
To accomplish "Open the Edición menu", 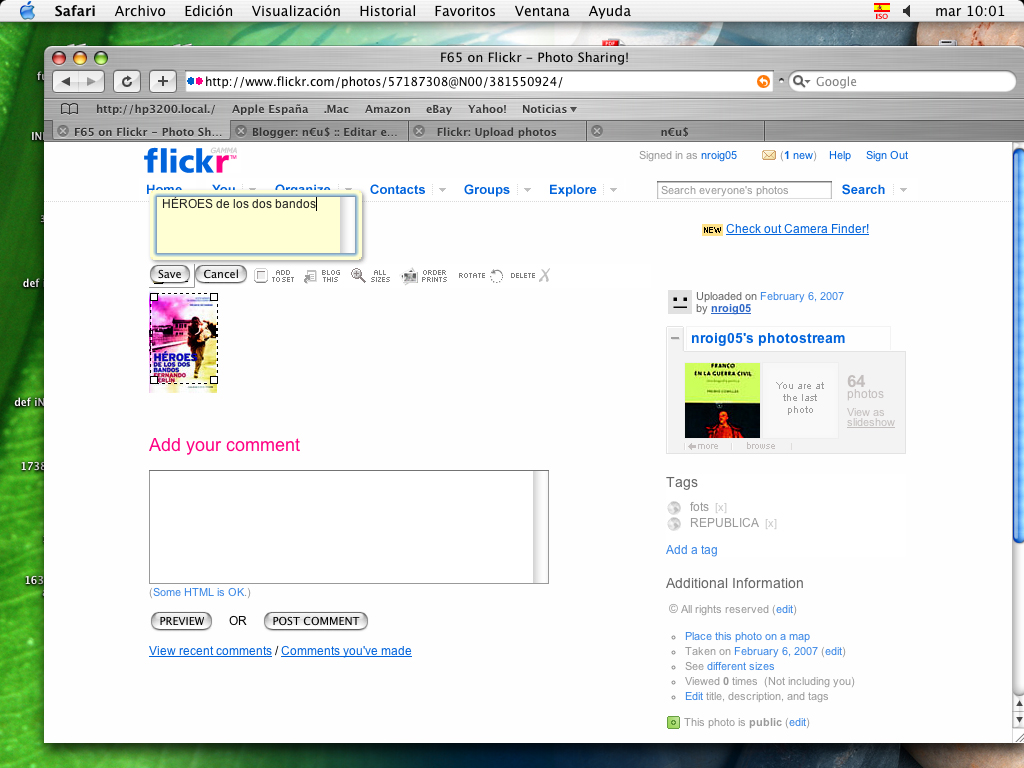I will point(208,11).
